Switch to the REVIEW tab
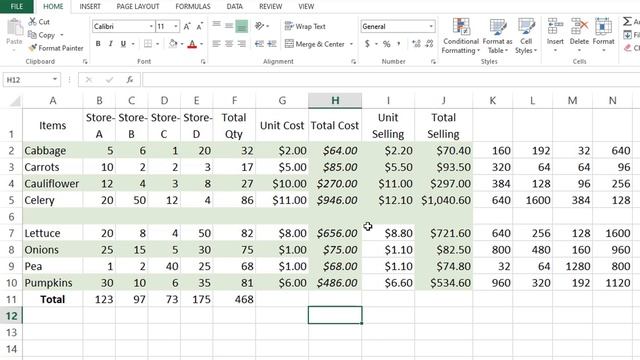 click(270, 7)
